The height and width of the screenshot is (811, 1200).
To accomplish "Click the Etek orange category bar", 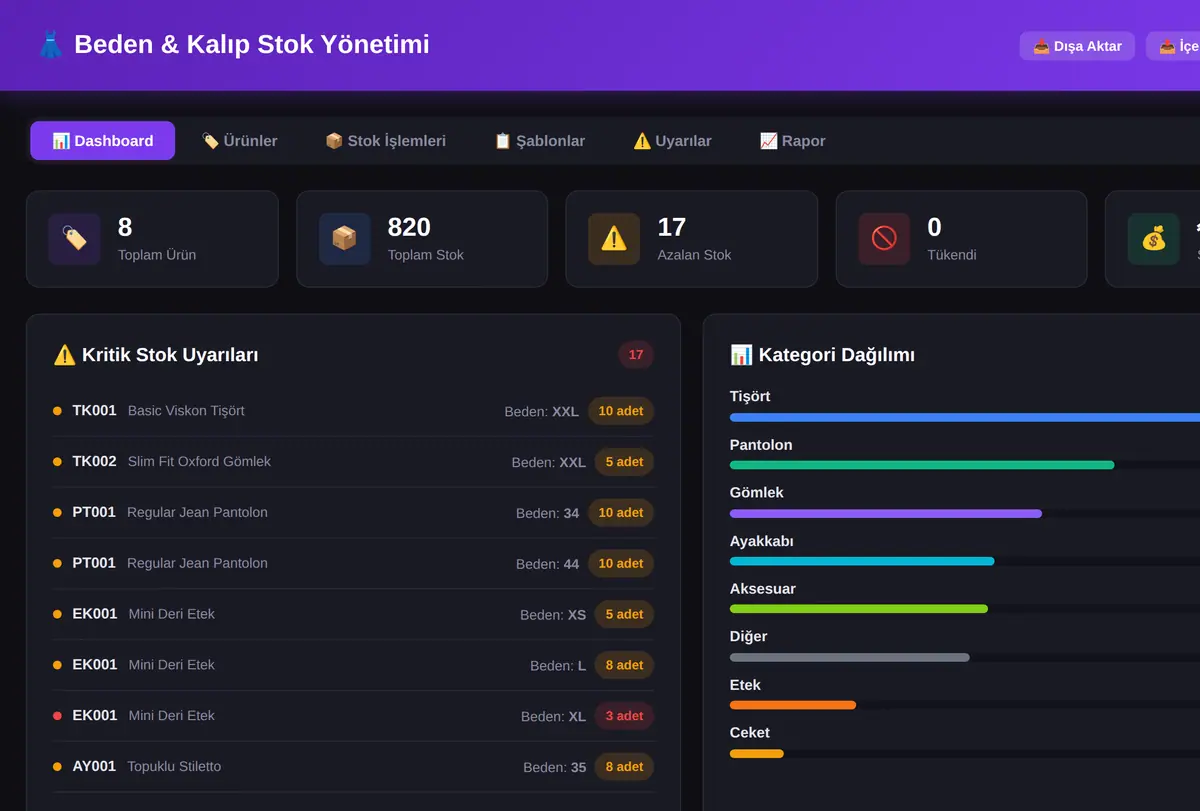I will pyautogui.click(x=793, y=705).
